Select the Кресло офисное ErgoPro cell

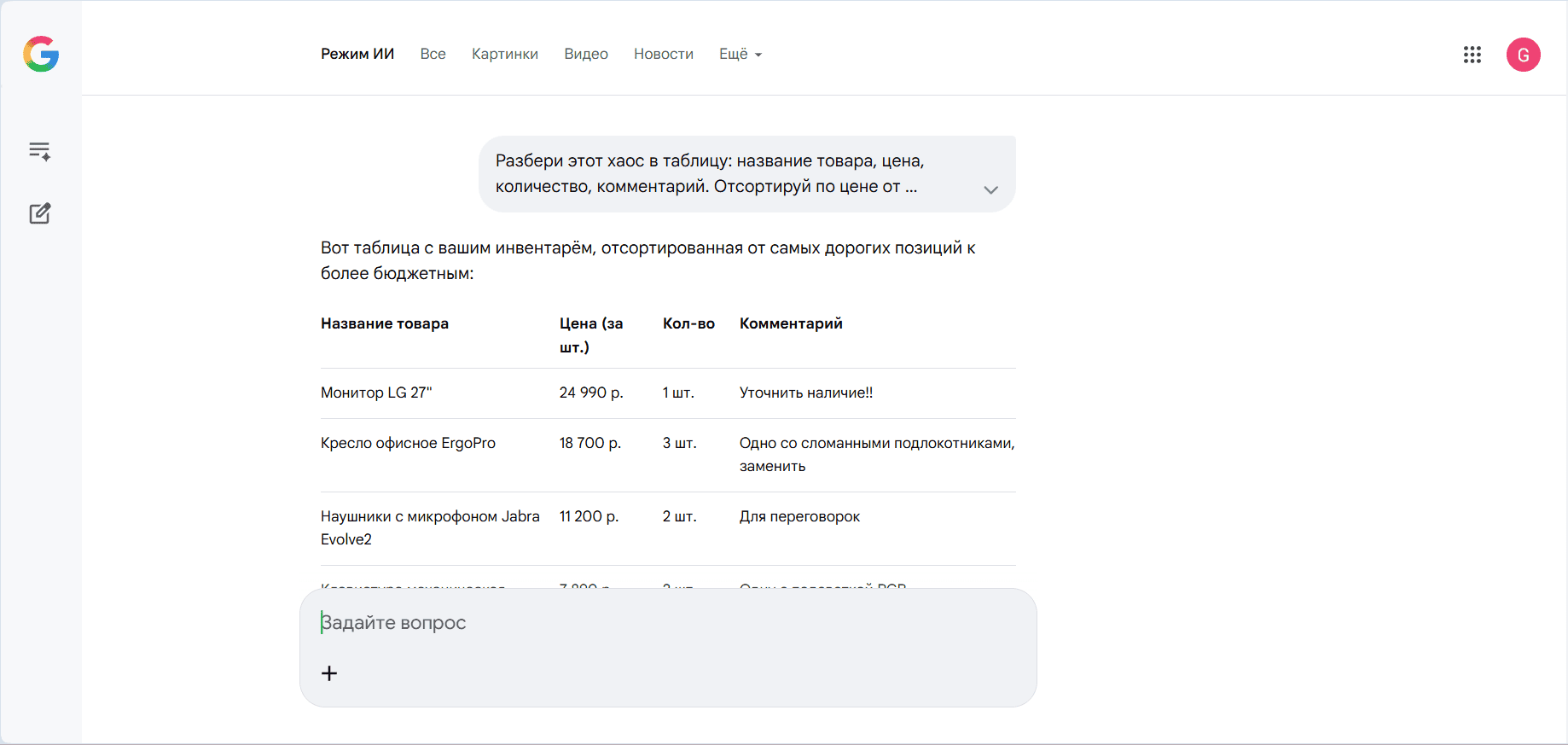coord(408,443)
